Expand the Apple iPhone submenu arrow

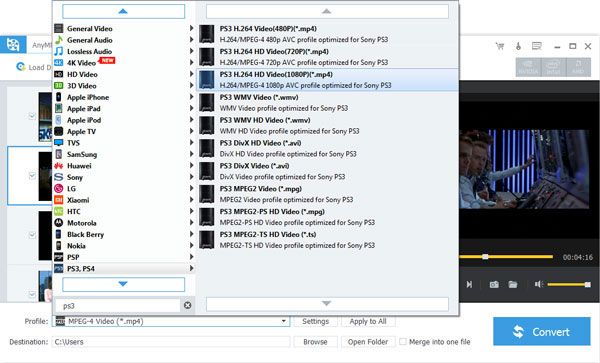pyautogui.click(x=191, y=97)
